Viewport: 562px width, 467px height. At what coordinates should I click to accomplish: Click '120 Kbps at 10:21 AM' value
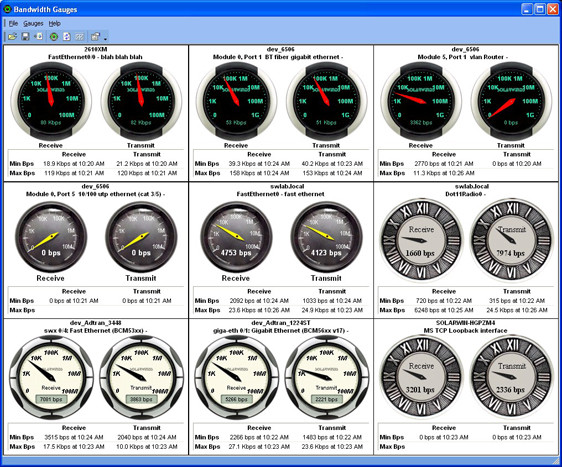147,173
